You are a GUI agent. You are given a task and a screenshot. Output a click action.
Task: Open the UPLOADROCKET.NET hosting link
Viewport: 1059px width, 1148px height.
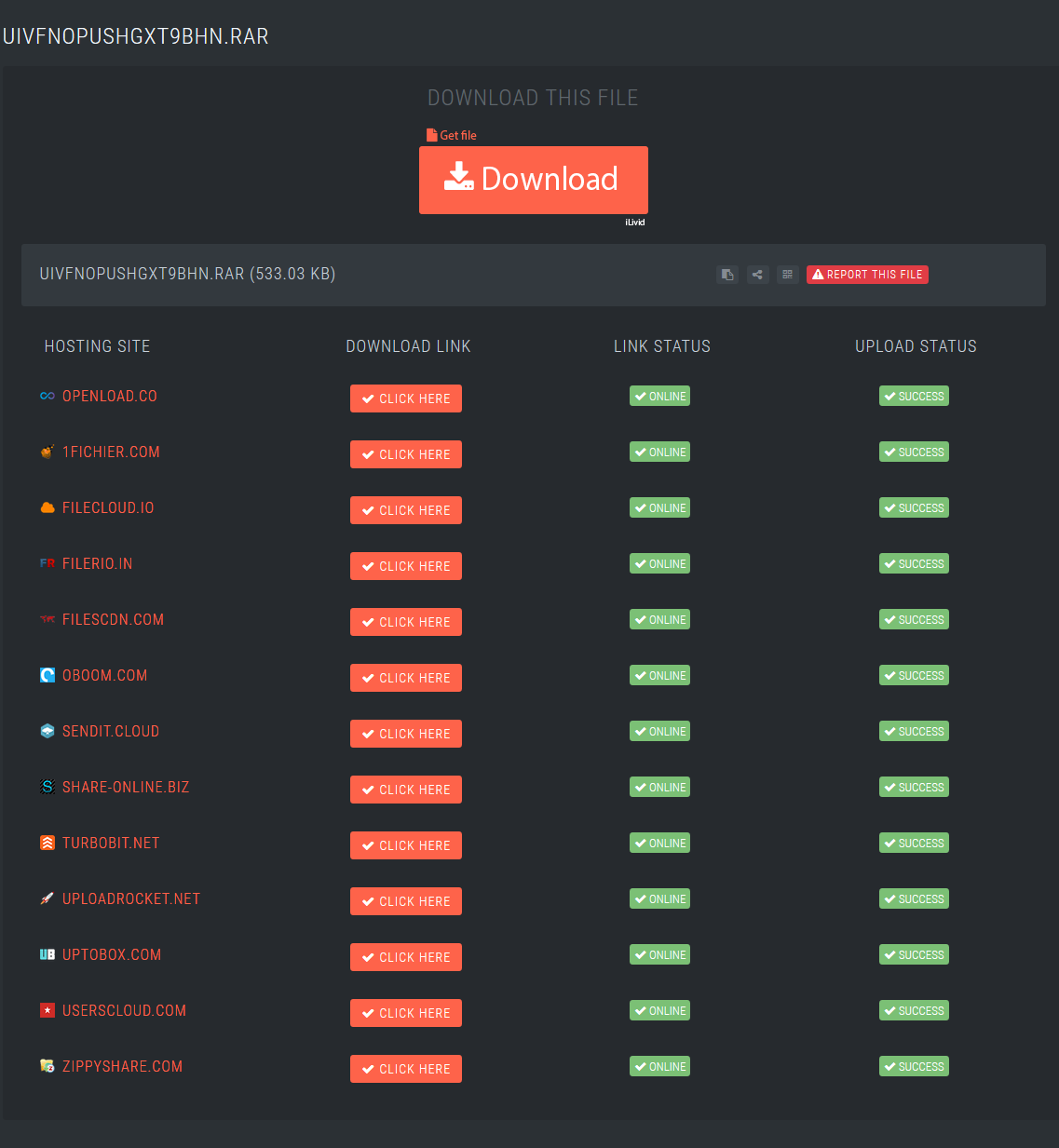pyautogui.click(x=131, y=898)
